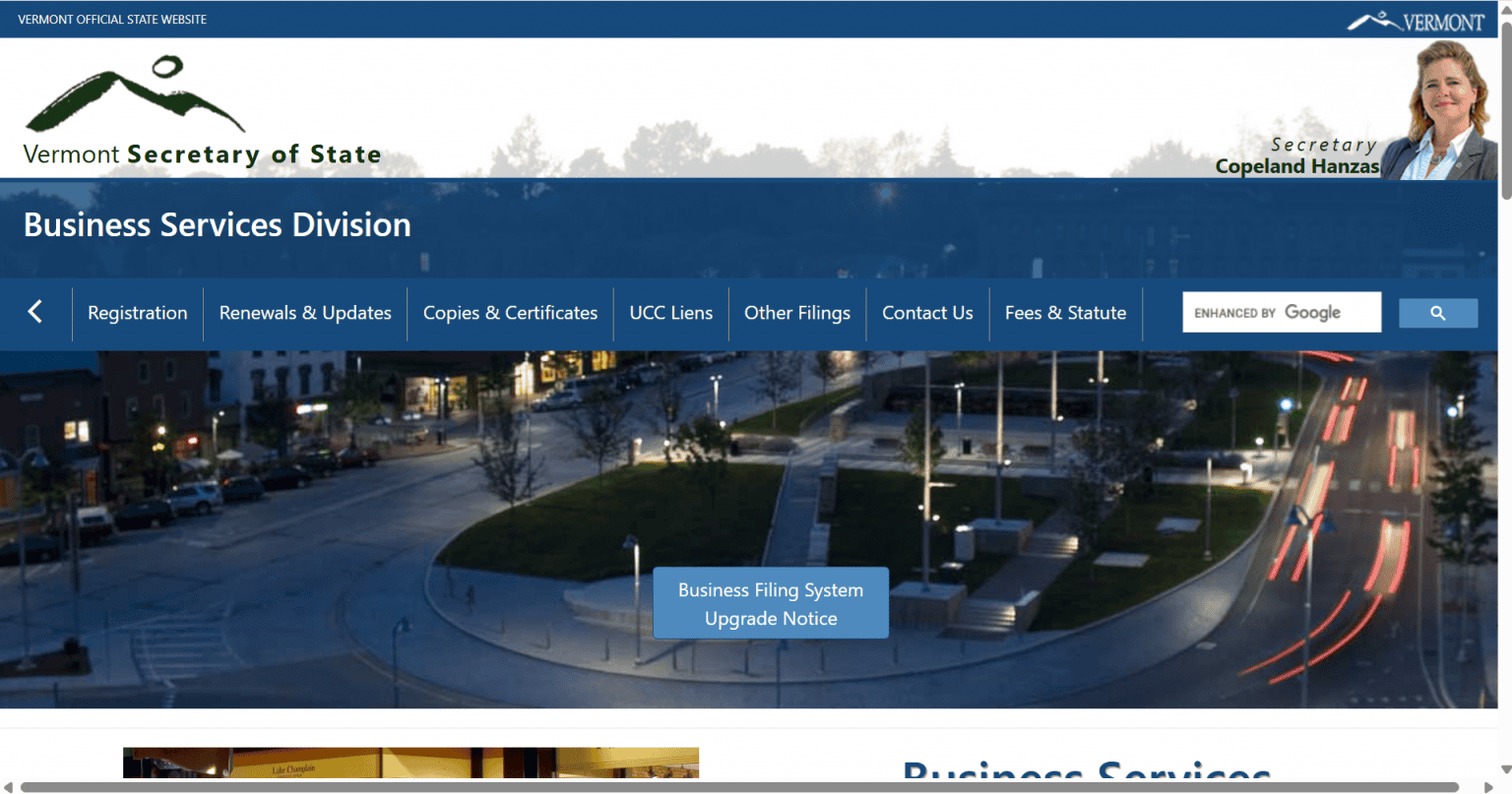Click the magnifier search button
Screen dimensions: 1512x794
point(1438,313)
